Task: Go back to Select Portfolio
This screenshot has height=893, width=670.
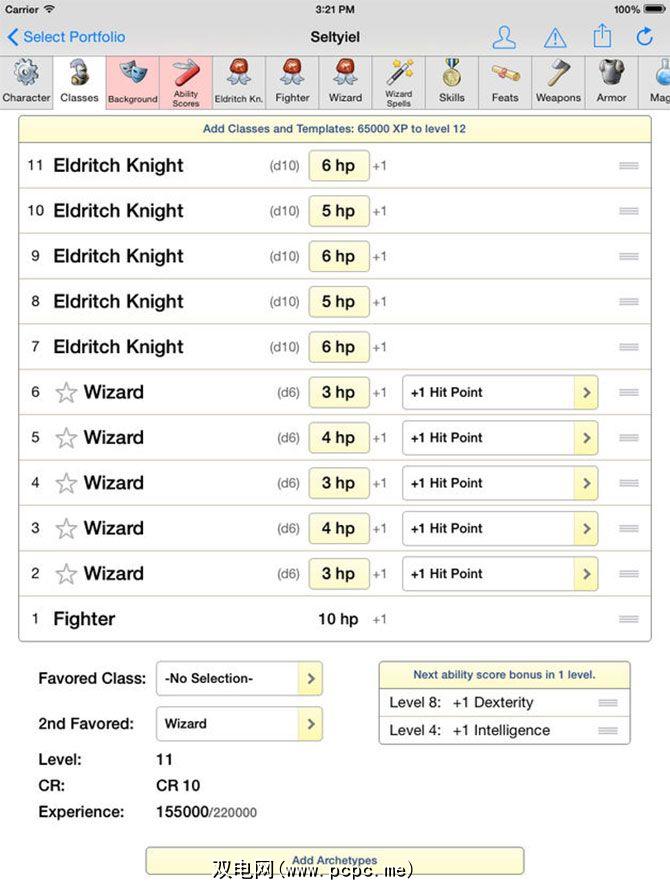Action: pyautogui.click(x=66, y=37)
